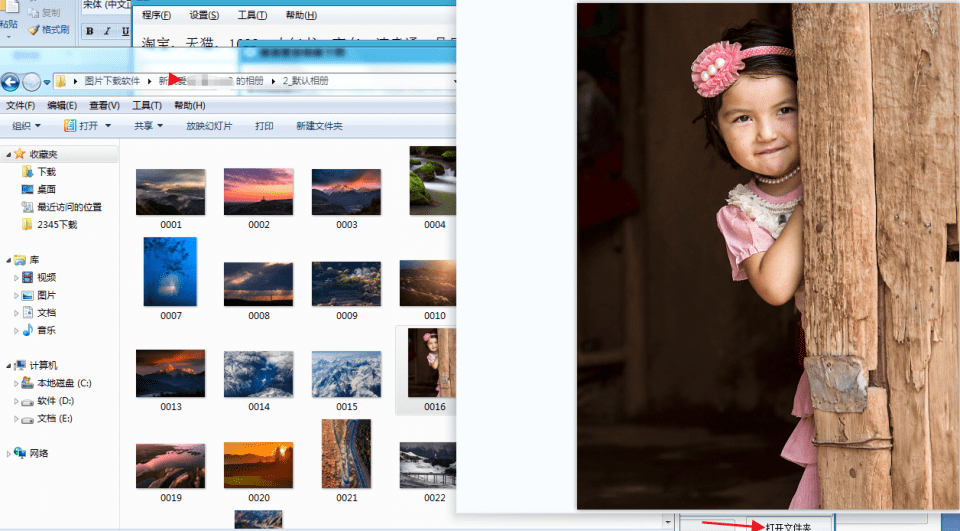Collapse the Computer (计算机) tree node

[x=9, y=366]
